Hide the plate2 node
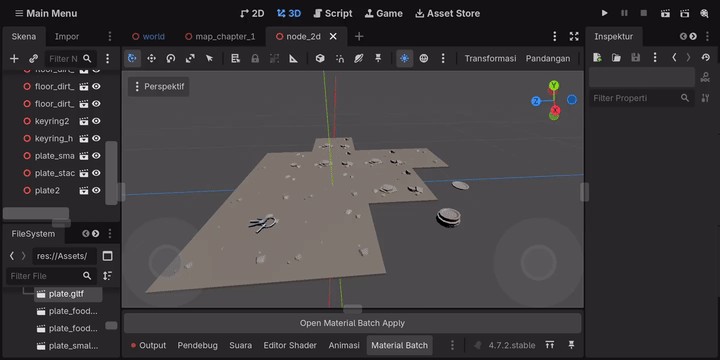Image resolution: width=720 pixels, height=360 pixels. [96, 191]
